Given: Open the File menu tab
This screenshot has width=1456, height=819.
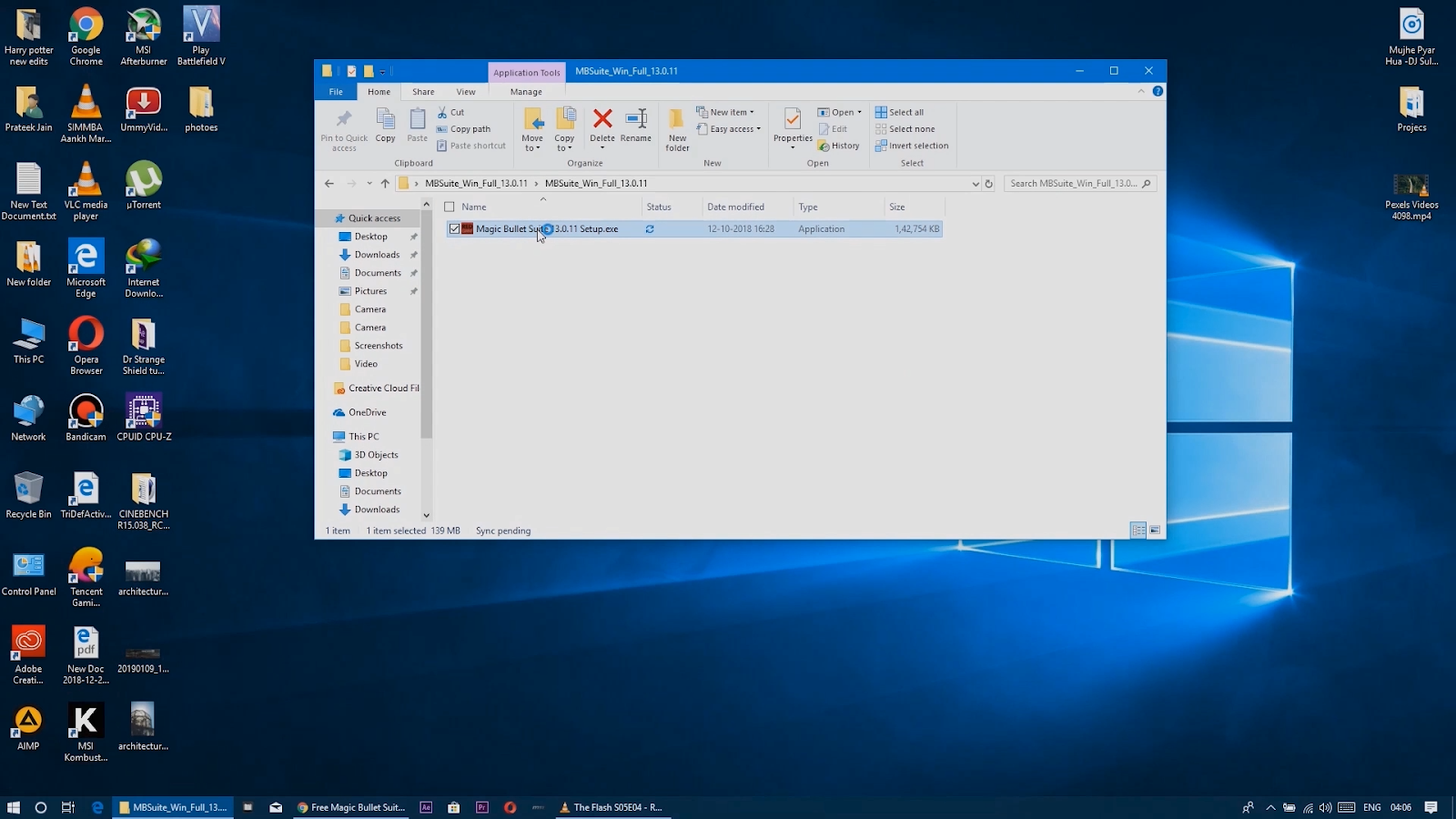Looking at the screenshot, I should (x=336, y=92).
